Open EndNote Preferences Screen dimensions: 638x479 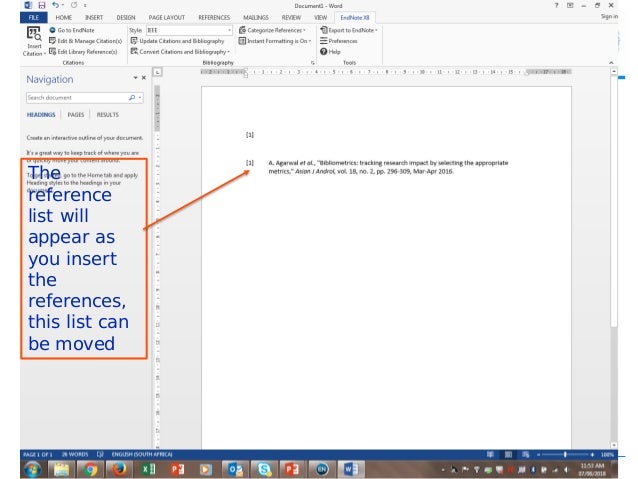(341, 41)
